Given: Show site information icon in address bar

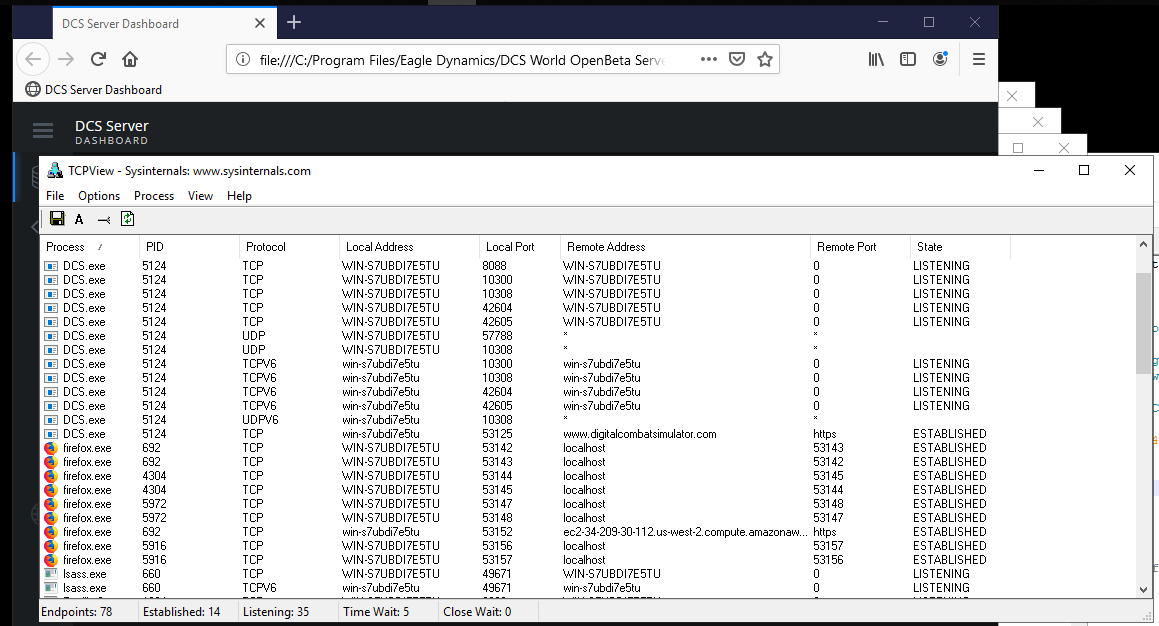Looking at the screenshot, I should point(242,59).
